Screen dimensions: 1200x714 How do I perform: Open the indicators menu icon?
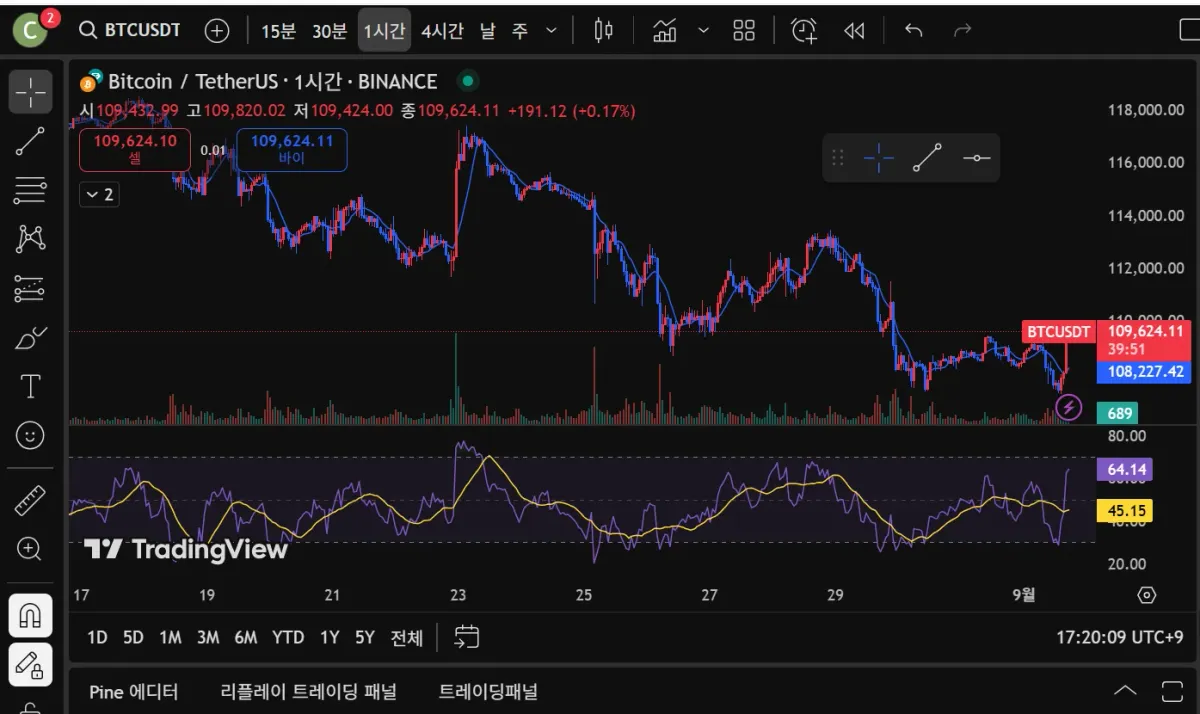click(665, 31)
